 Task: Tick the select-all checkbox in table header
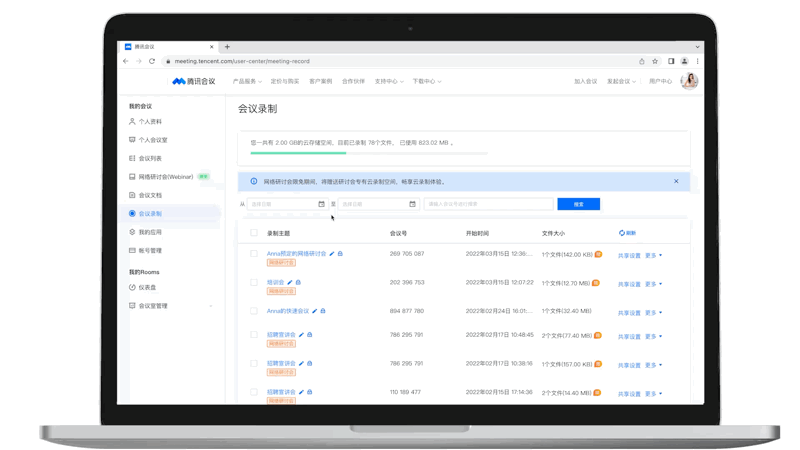[254, 233]
